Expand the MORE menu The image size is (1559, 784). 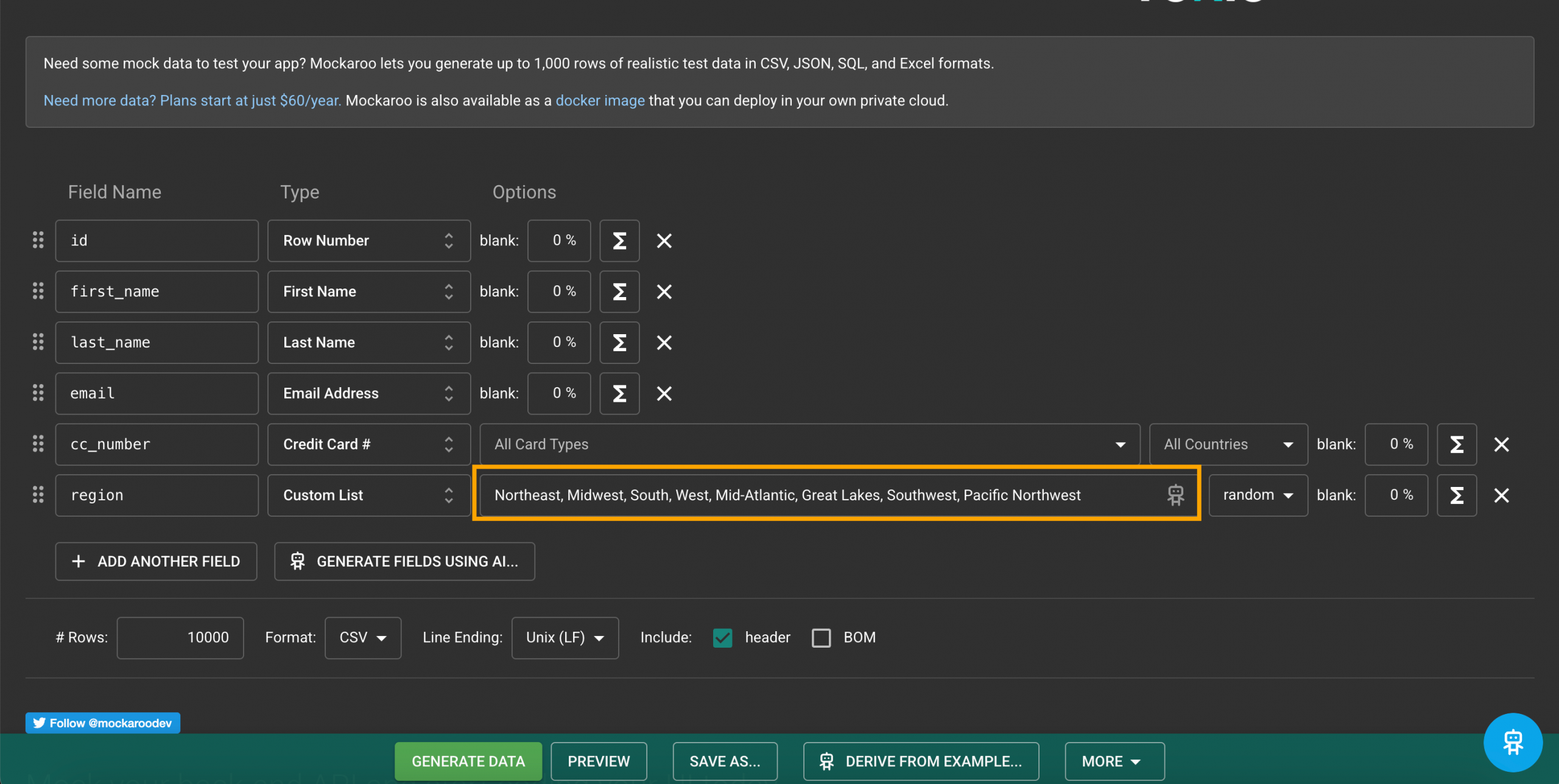pyautogui.click(x=1114, y=761)
